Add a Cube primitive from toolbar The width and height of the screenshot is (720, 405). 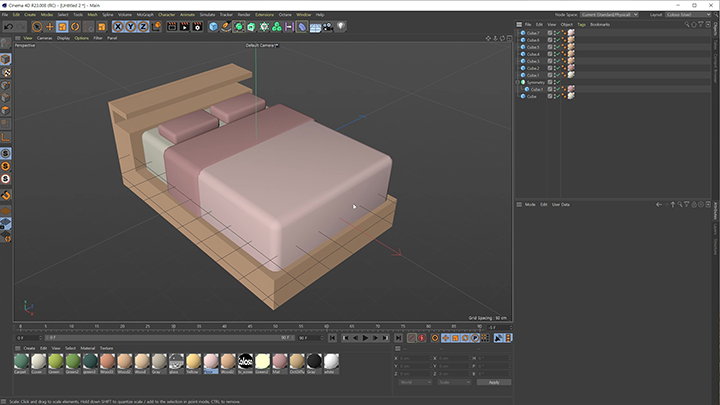(213, 27)
